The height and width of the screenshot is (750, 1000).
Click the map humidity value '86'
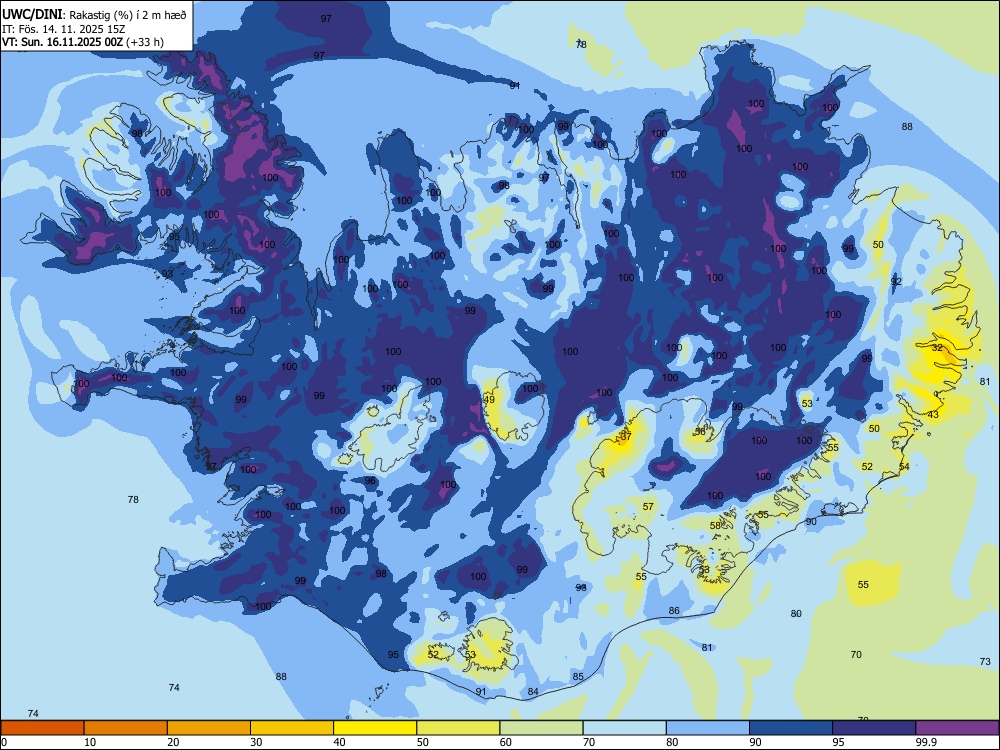[674, 610]
